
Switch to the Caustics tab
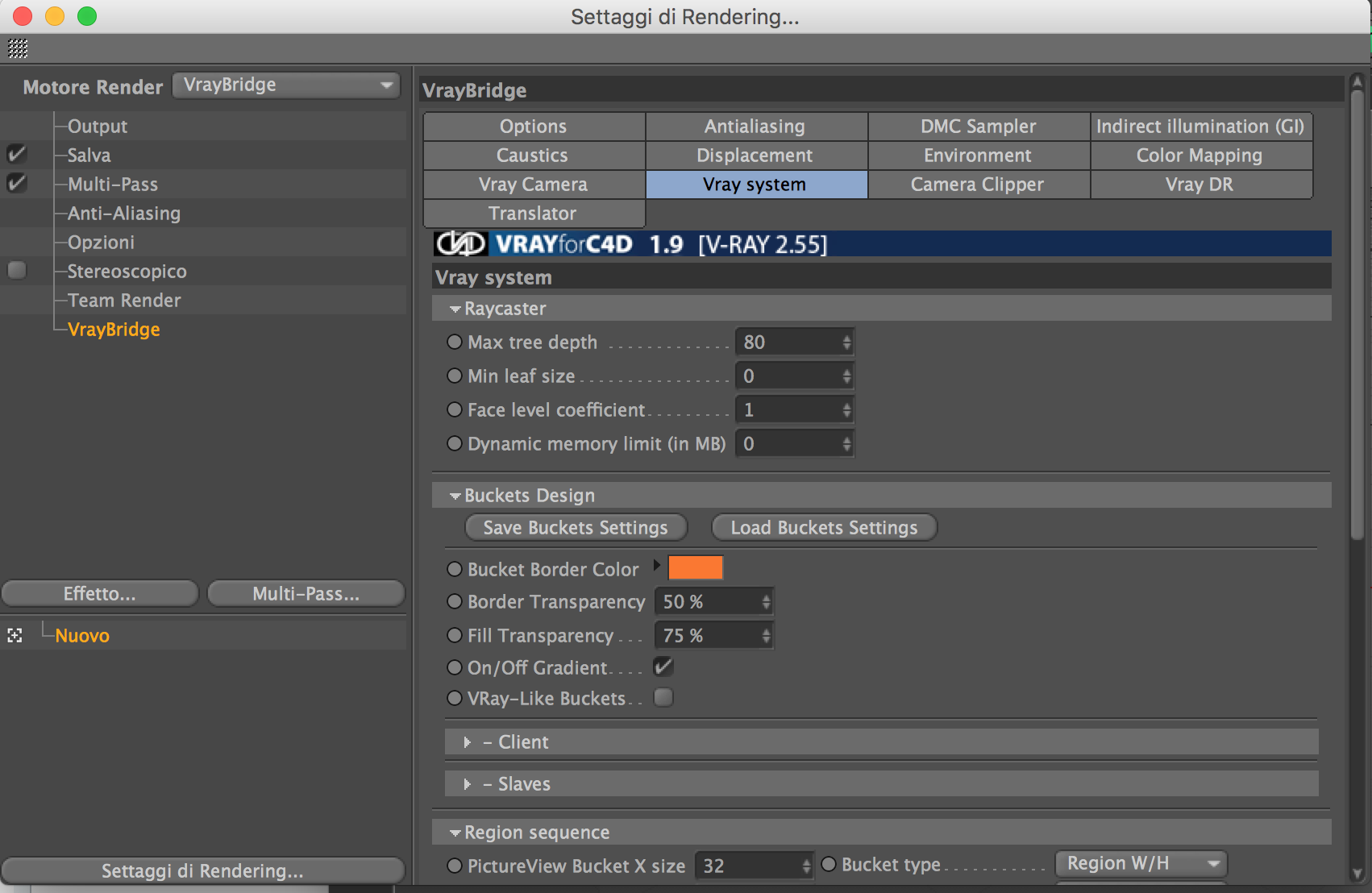[534, 156]
